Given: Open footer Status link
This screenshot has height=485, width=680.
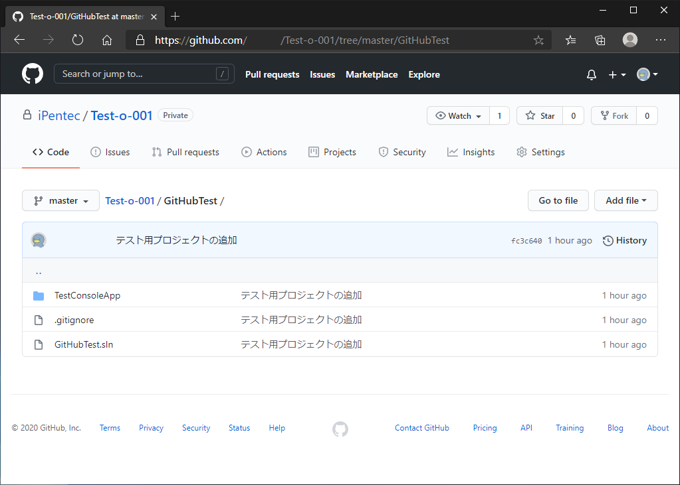Looking at the screenshot, I should click(x=239, y=428).
